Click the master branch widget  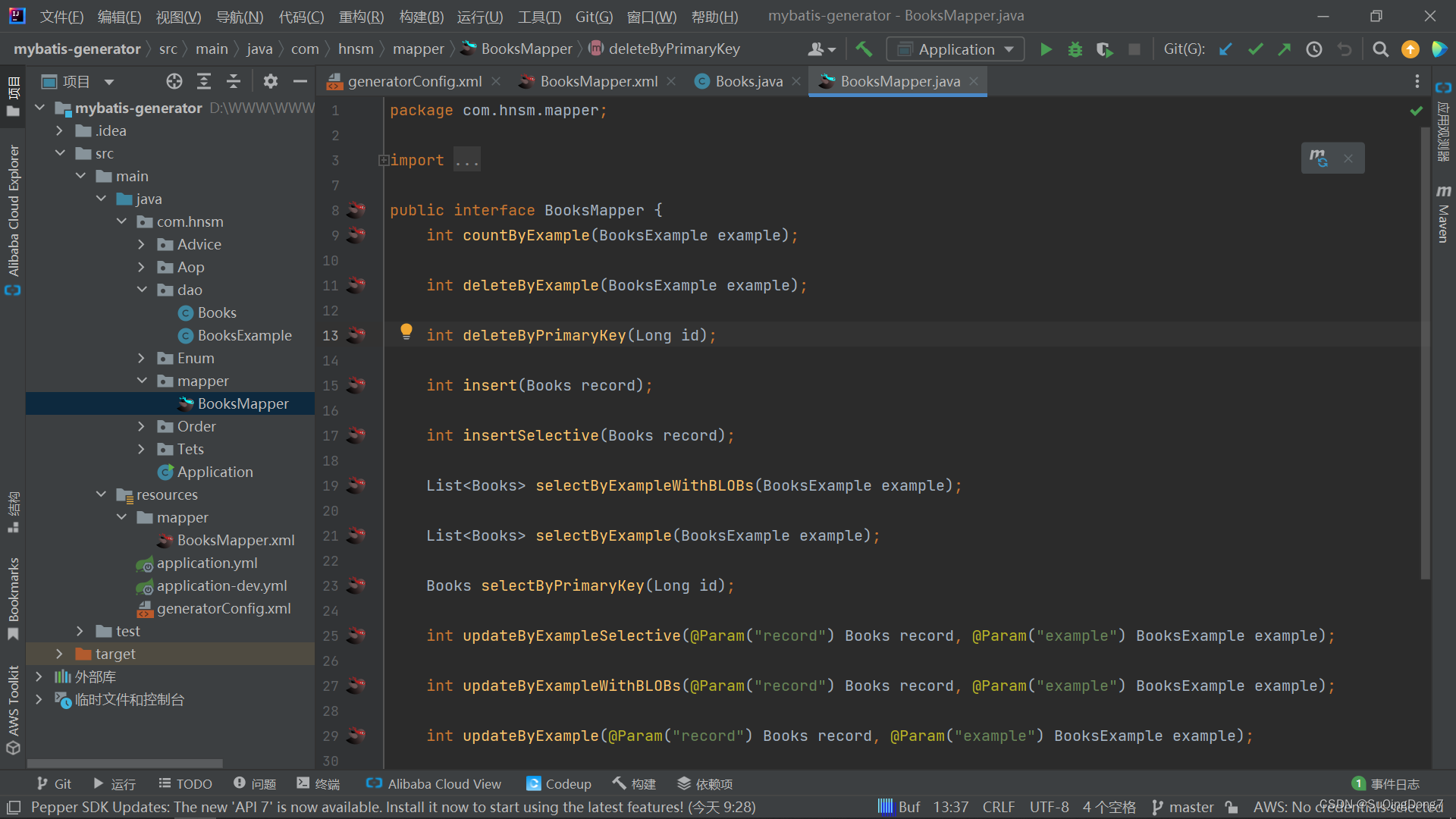coord(1183,807)
